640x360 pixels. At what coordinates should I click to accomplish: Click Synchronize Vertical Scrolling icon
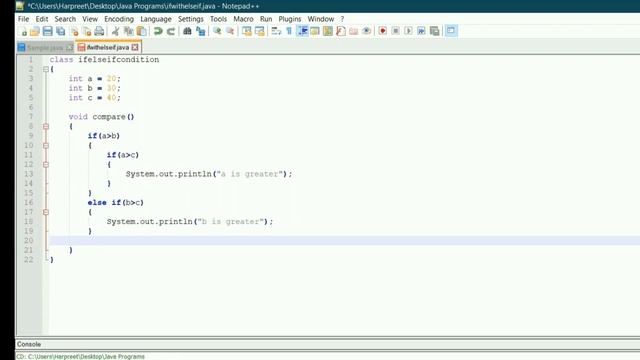(x=247, y=31)
